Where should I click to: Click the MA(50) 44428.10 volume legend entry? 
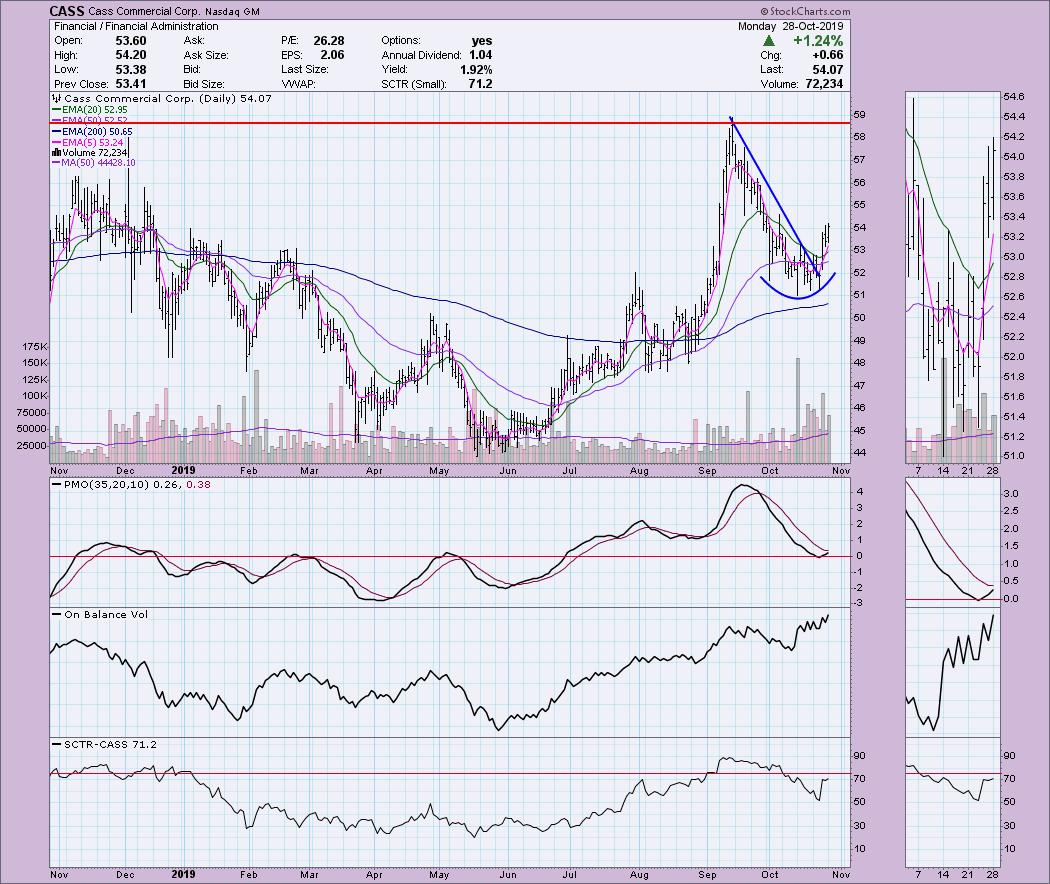pyautogui.click(x=94, y=163)
